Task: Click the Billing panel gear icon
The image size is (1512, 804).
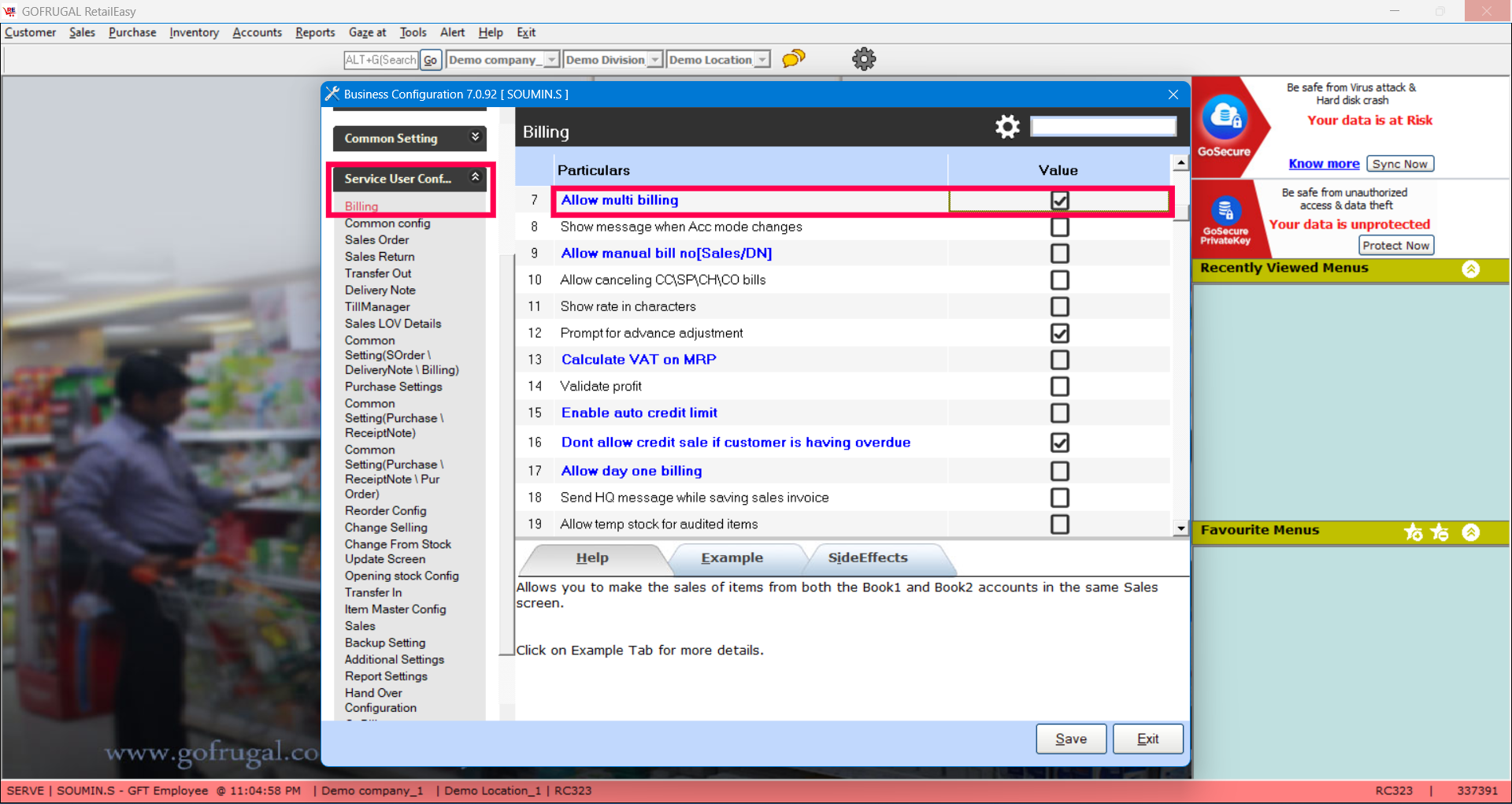Action: coord(1007,126)
